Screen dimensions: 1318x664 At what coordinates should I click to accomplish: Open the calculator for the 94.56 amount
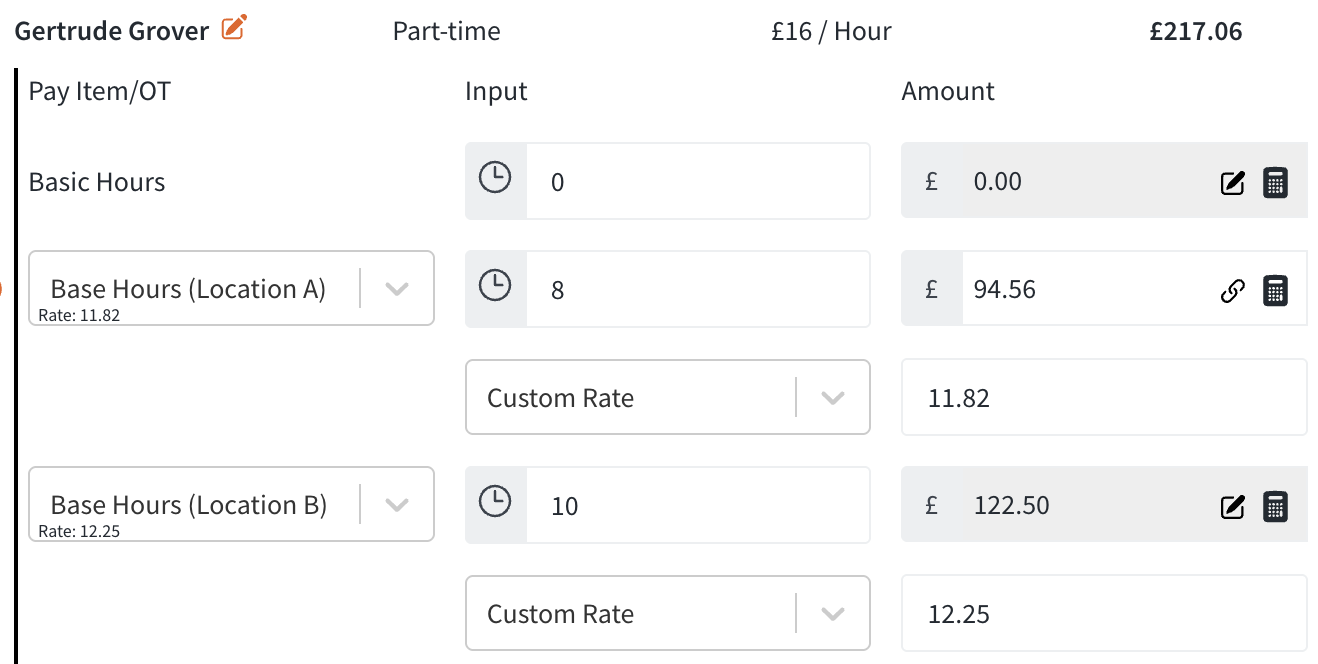tap(1275, 291)
